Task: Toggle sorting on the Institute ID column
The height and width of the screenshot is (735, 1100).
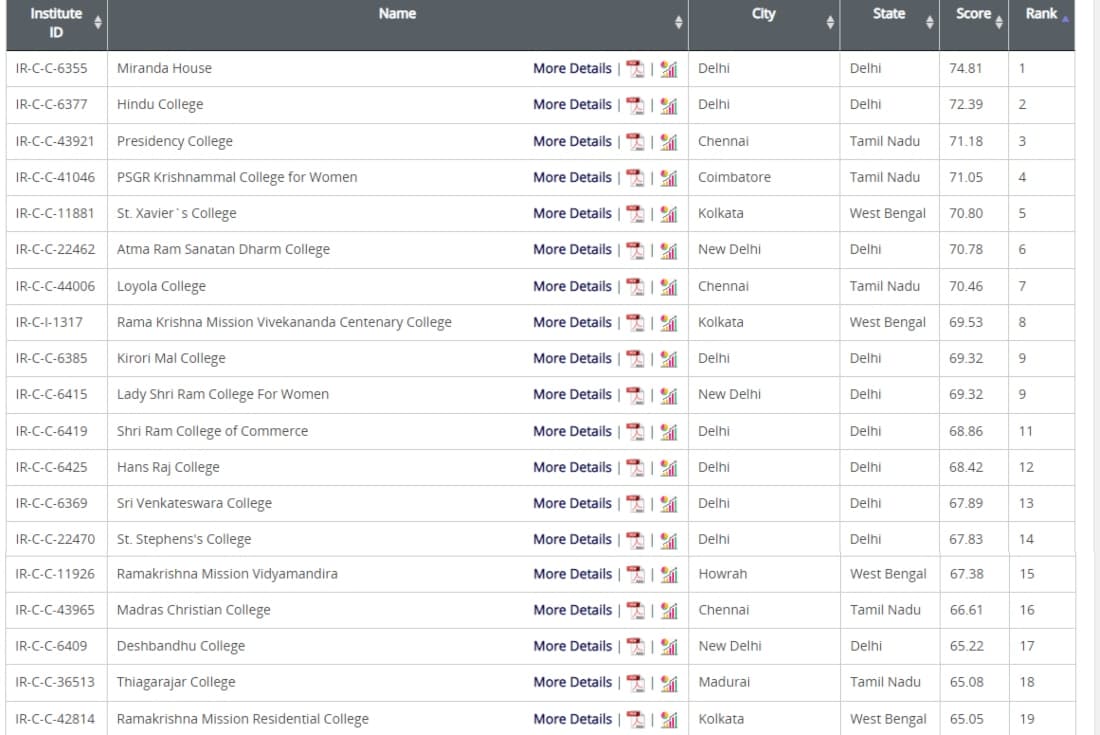Action: (x=97, y=22)
